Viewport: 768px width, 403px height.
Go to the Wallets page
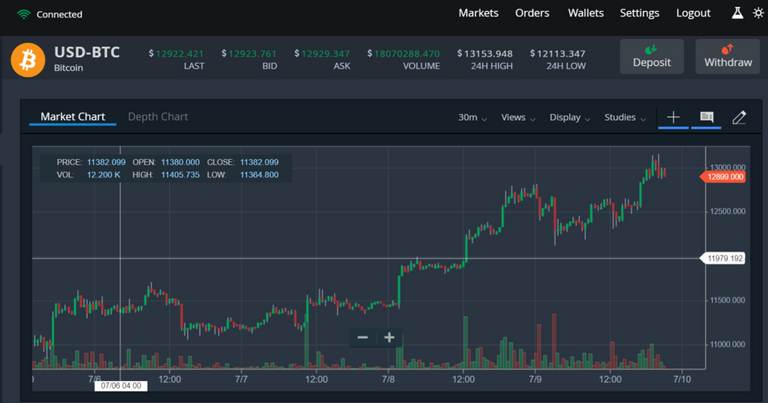point(586,13)
